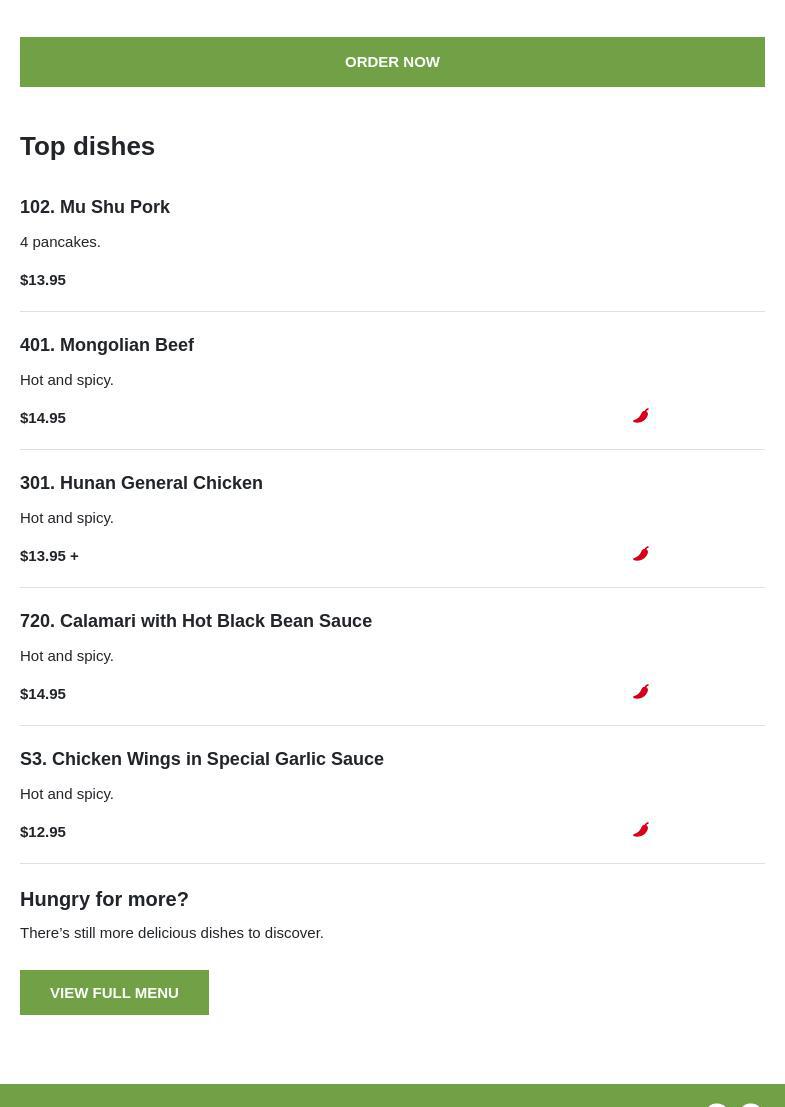Click the $13.95 + price for Hunan General Chicken
The height and width of the screenshot is (1107, 785).
coord(49,556)
